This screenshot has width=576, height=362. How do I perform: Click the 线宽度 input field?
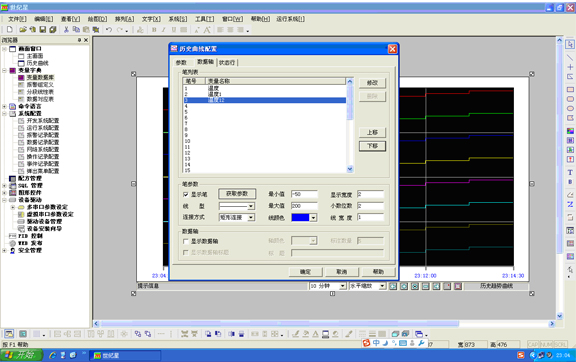(x=370, y=217)
